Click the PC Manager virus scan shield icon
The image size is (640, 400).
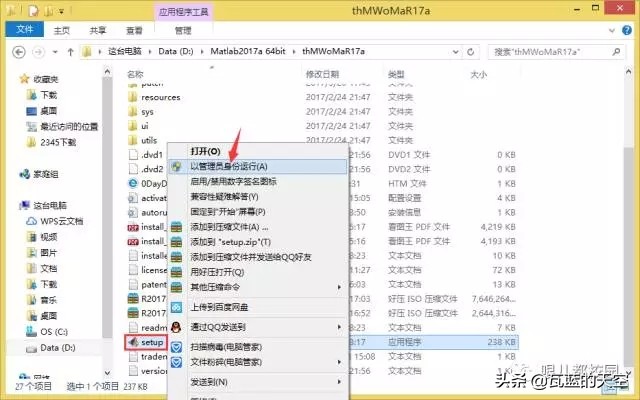click(x=176, y=347)
